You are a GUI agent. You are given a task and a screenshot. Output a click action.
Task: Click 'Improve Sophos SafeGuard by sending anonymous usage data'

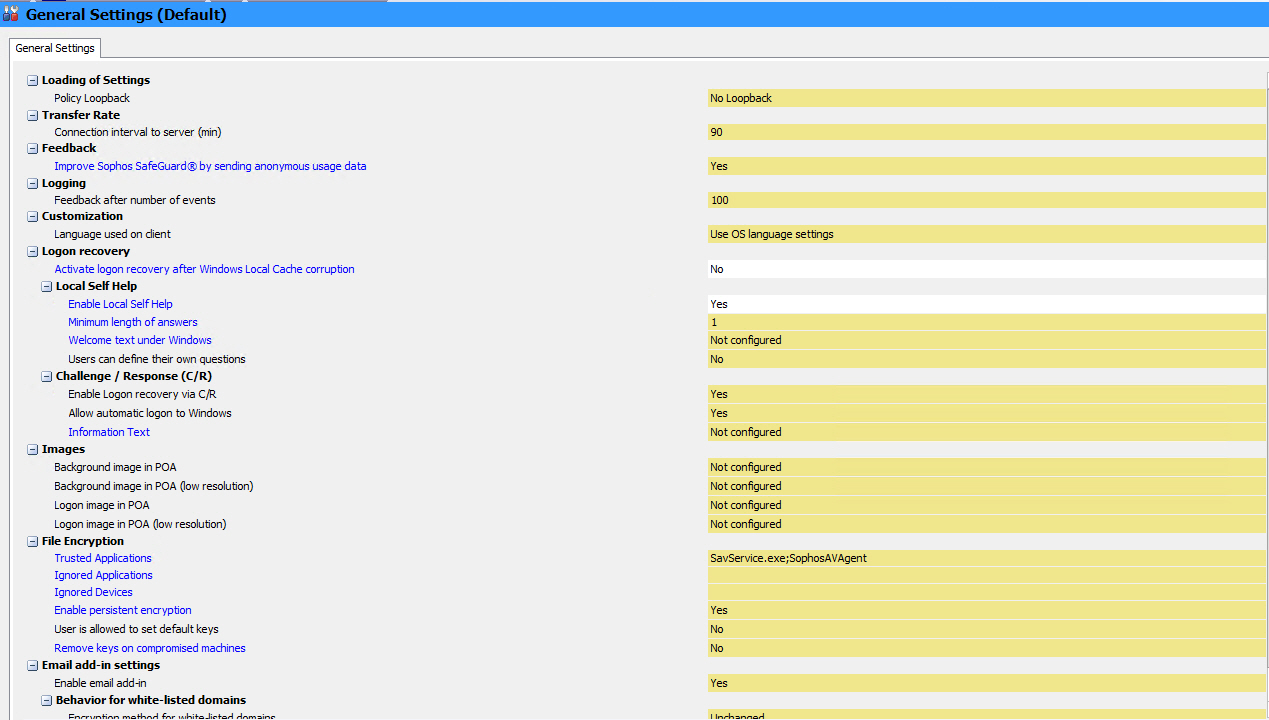[x=210, y=166]
